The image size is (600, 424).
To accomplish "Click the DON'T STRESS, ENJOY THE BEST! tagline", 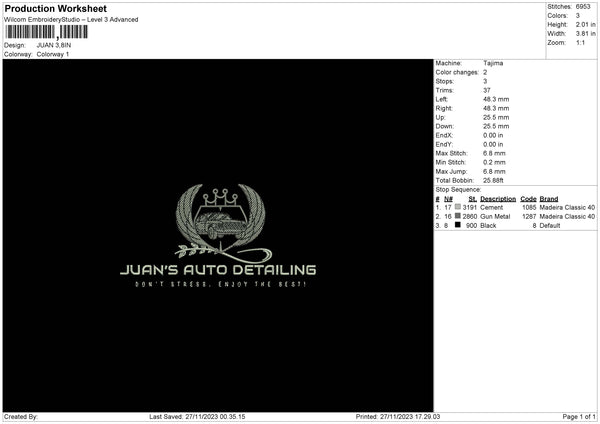I will [220, 284].
